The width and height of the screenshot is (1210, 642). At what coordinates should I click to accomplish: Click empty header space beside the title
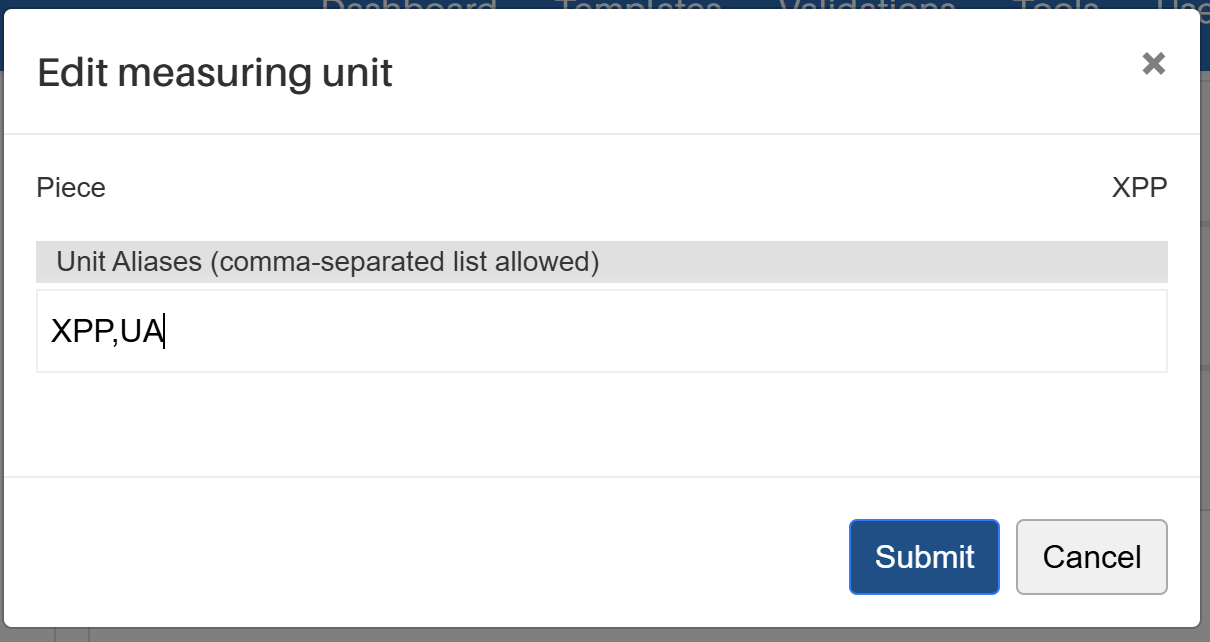(750, 73)
